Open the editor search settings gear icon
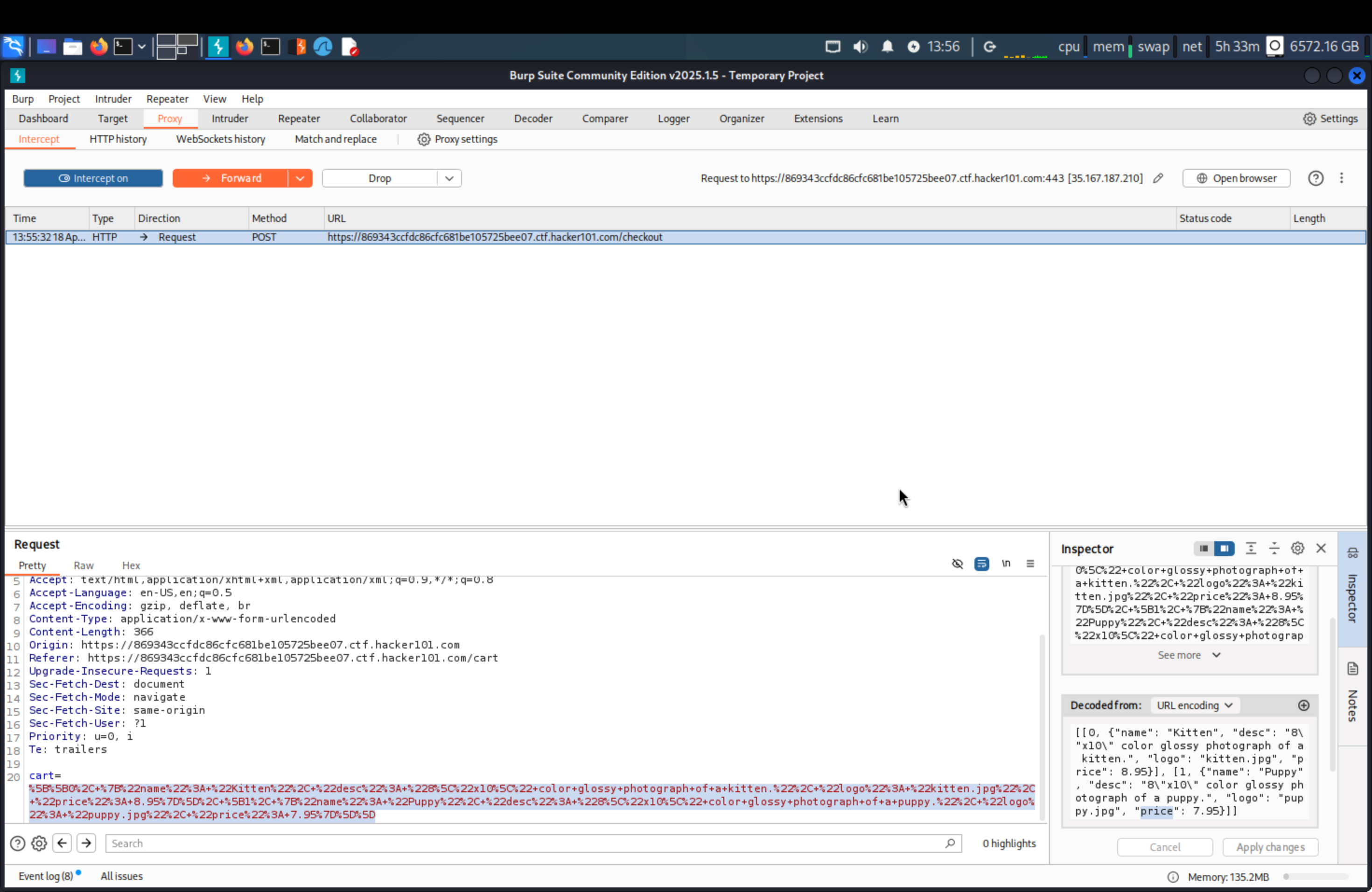This screenshot has width=1372, height=892. [x=39, y=843]
